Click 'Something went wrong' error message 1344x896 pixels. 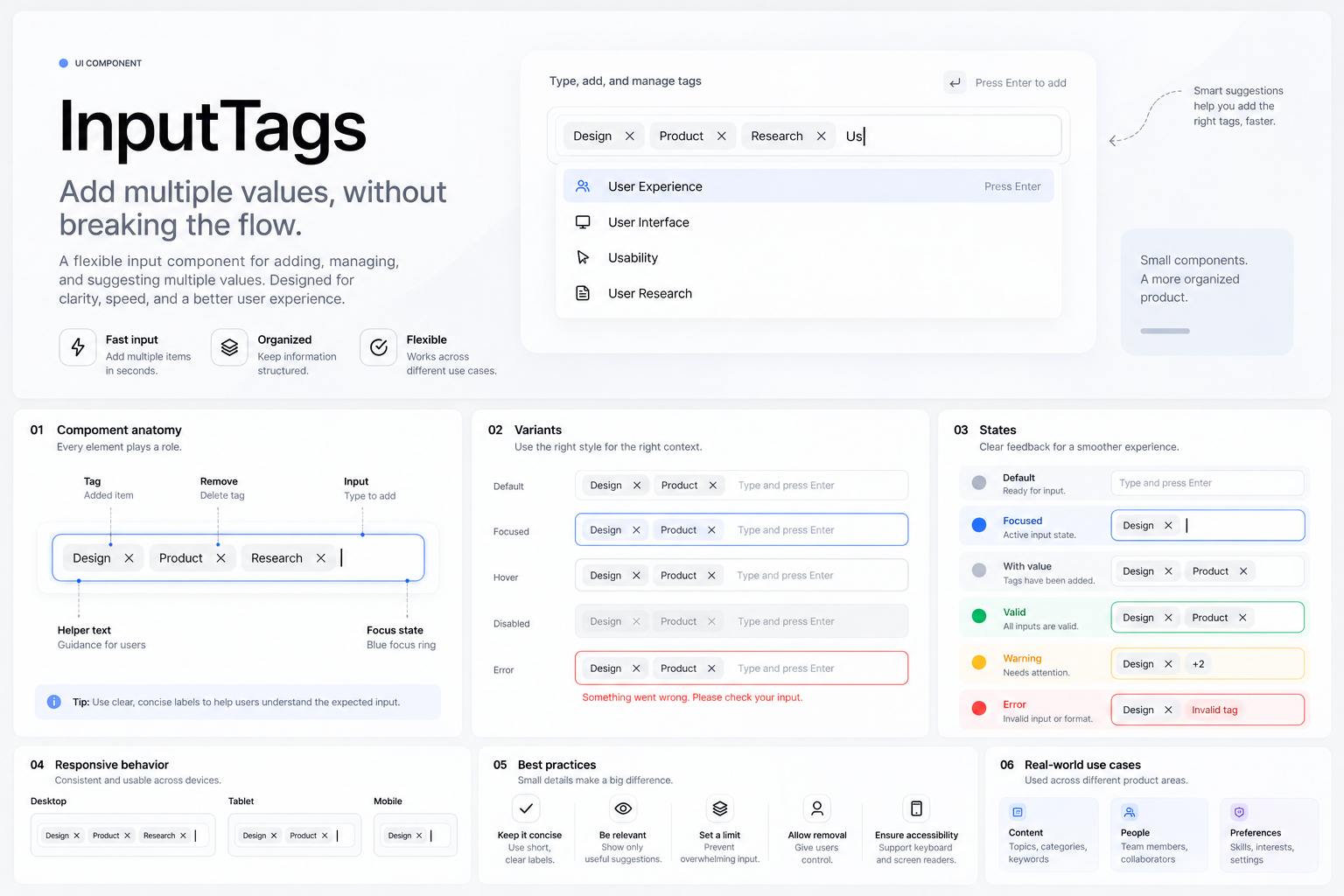692,697
